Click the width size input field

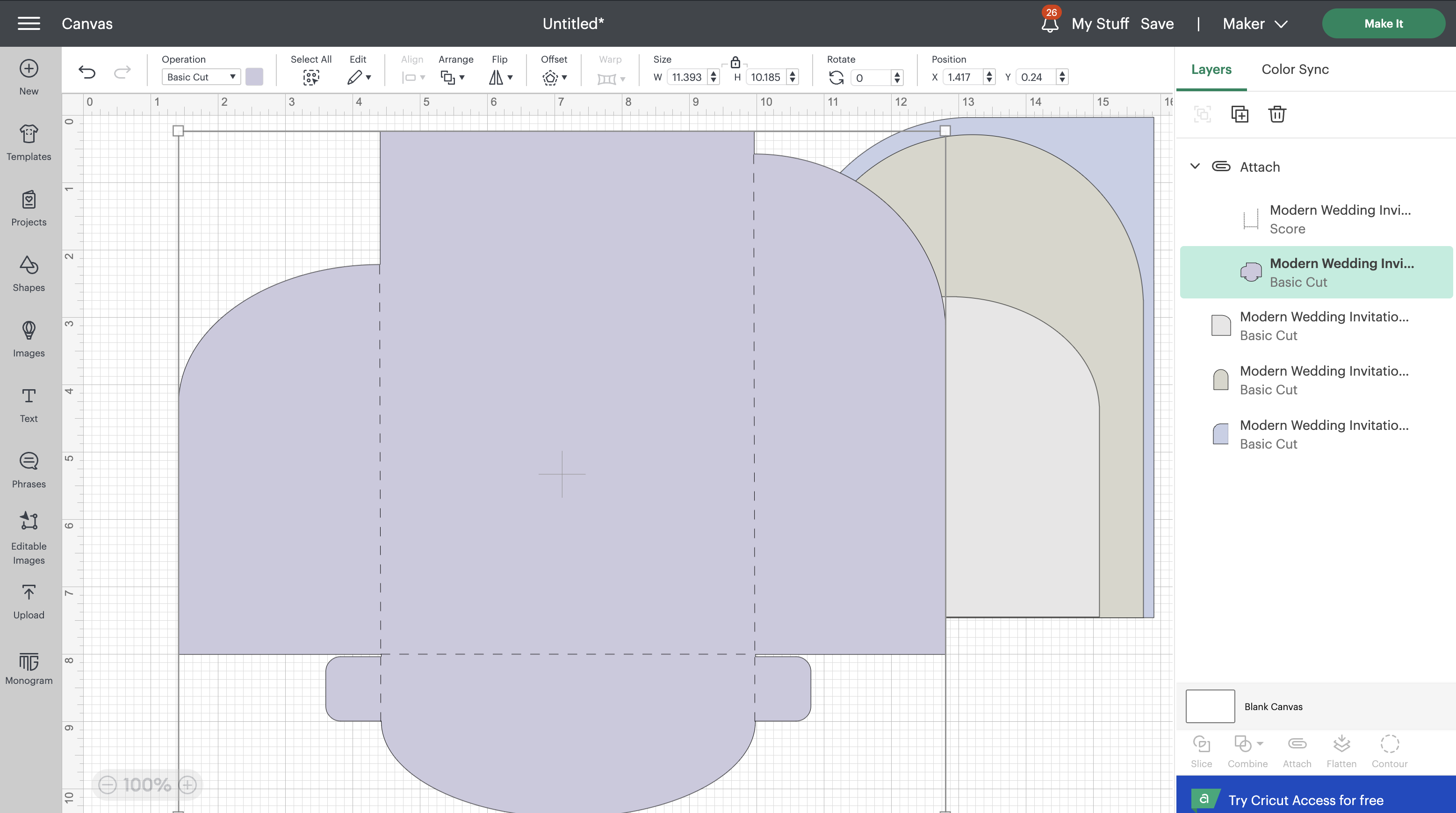pos(687,78)
